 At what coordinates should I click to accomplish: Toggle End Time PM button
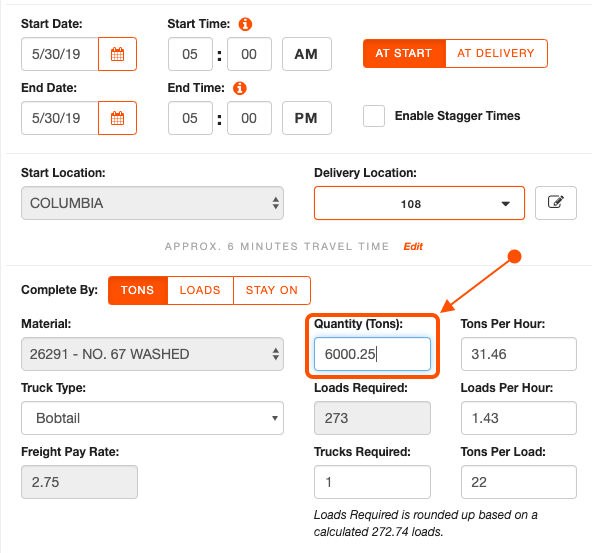tap(306, 118)
